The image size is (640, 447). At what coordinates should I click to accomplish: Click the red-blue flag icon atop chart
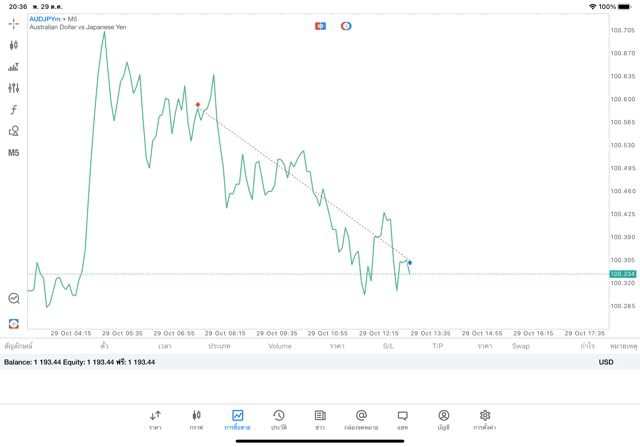click(x=320, y=26)
